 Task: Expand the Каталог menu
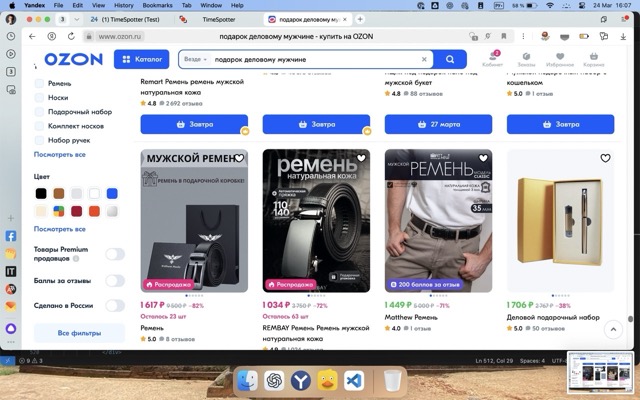tap(141, 59)
